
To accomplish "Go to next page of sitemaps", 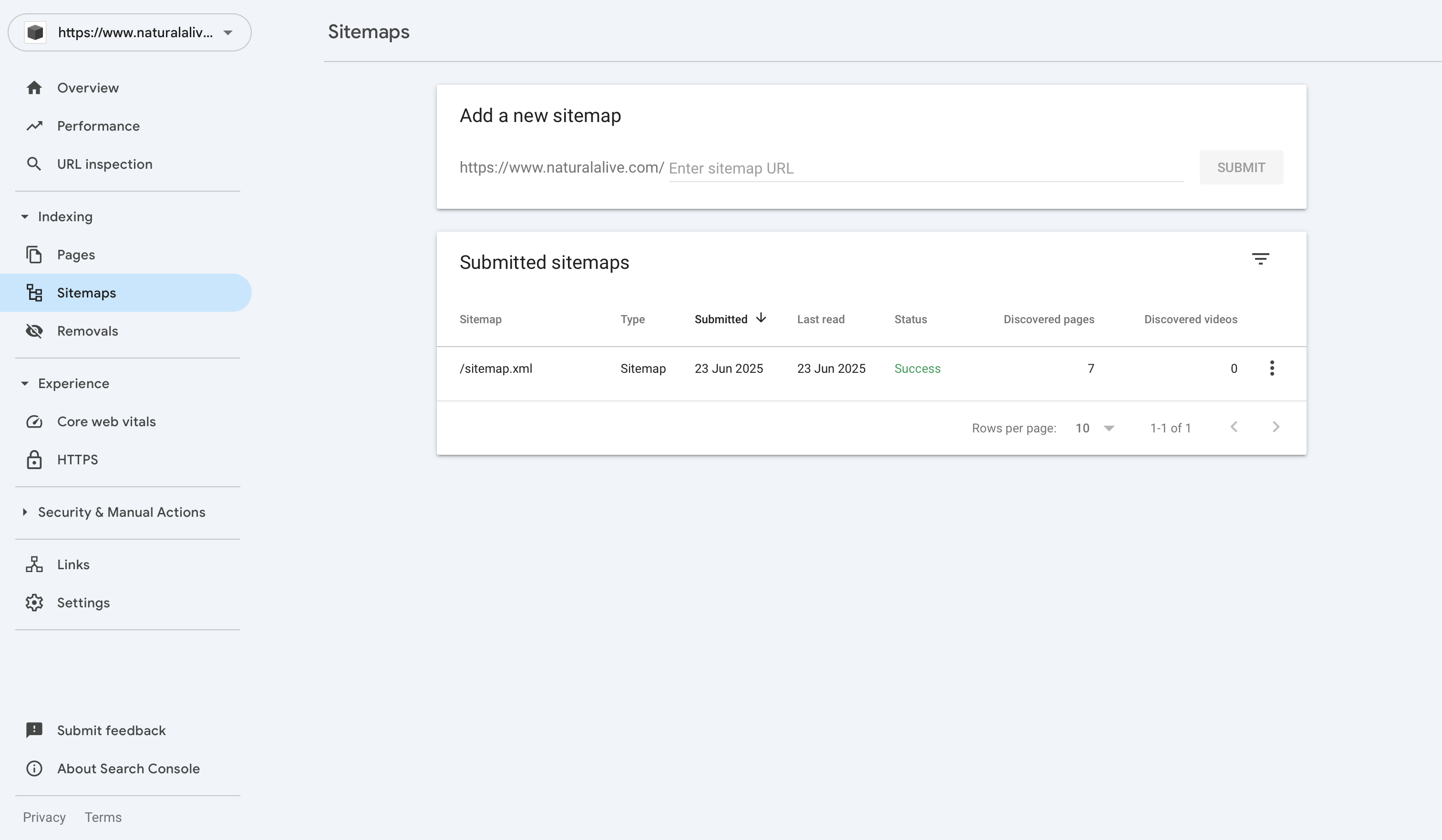I will pos(1276,427).
